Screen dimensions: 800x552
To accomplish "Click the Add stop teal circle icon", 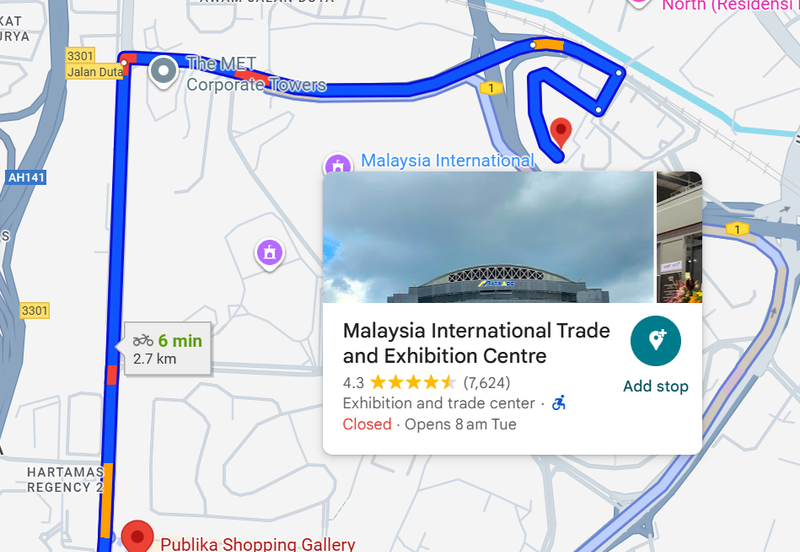I will coord(656,341).
